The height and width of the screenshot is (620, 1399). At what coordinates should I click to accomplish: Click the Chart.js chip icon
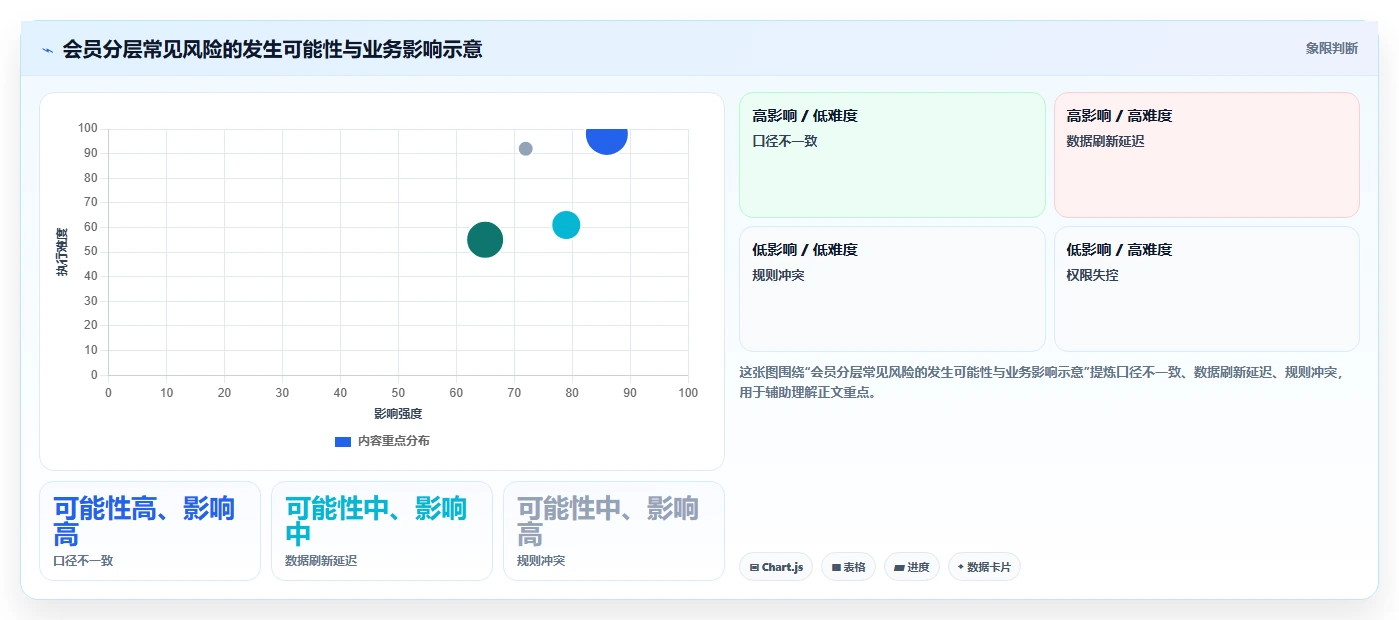(754, 568)
